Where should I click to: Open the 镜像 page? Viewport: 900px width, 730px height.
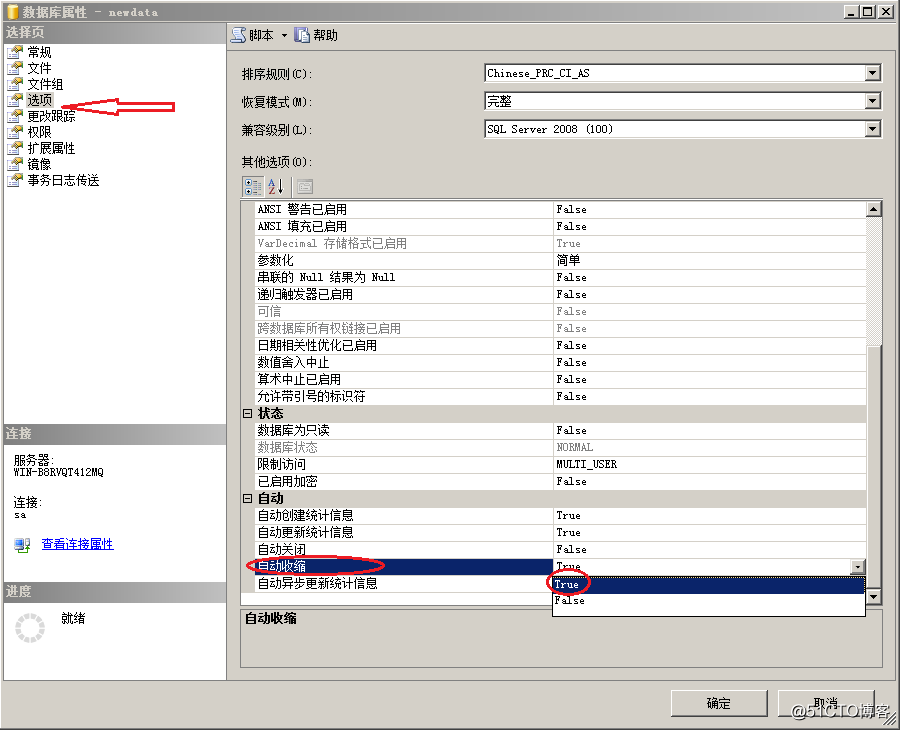tap(40, 165)
